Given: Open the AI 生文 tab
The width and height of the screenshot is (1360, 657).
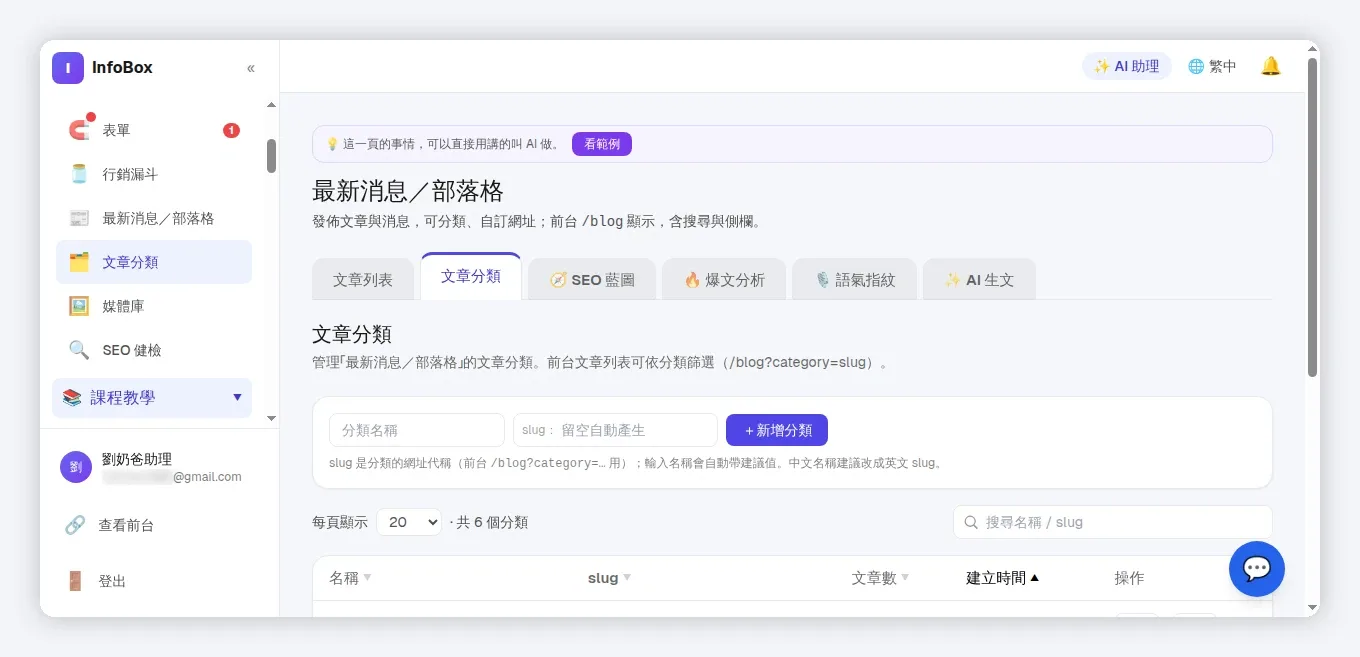Looking at the screenshot, I should [x=979, y=279].
